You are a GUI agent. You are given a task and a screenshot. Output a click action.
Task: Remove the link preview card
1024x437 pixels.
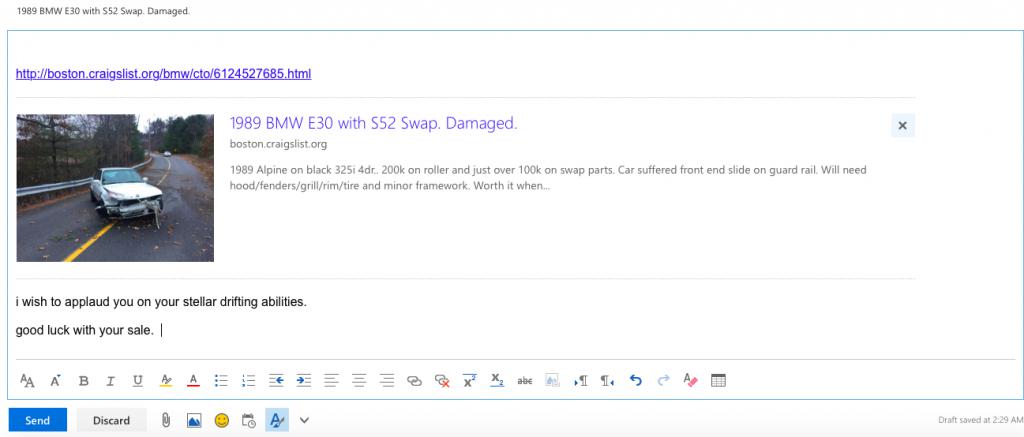902,125
